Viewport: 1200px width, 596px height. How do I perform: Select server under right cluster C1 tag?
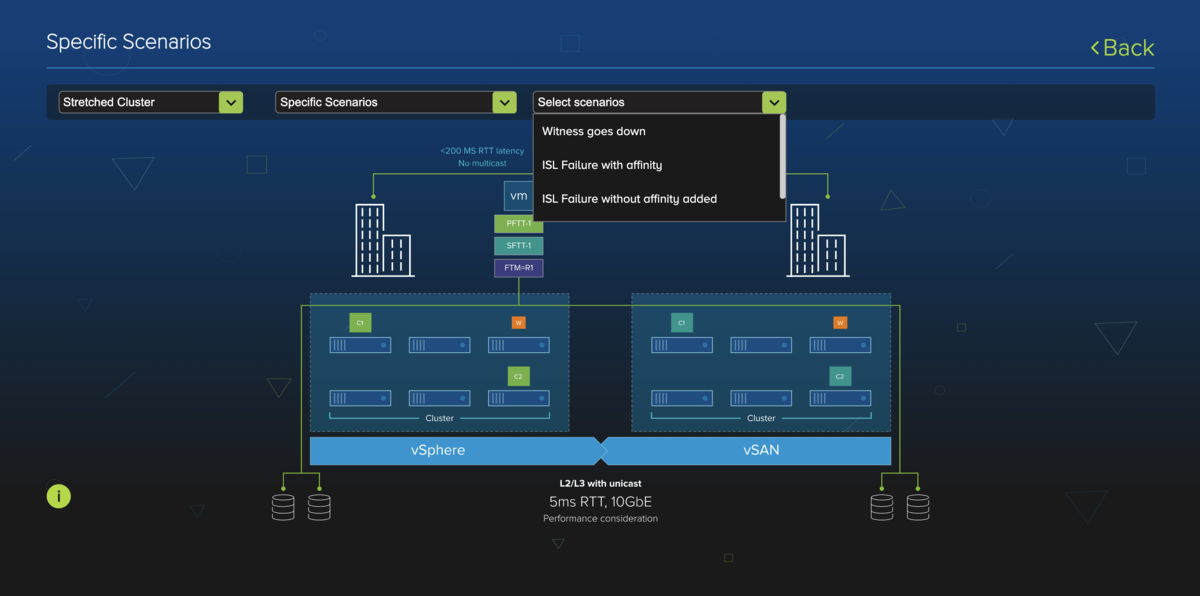click(682, 345)
